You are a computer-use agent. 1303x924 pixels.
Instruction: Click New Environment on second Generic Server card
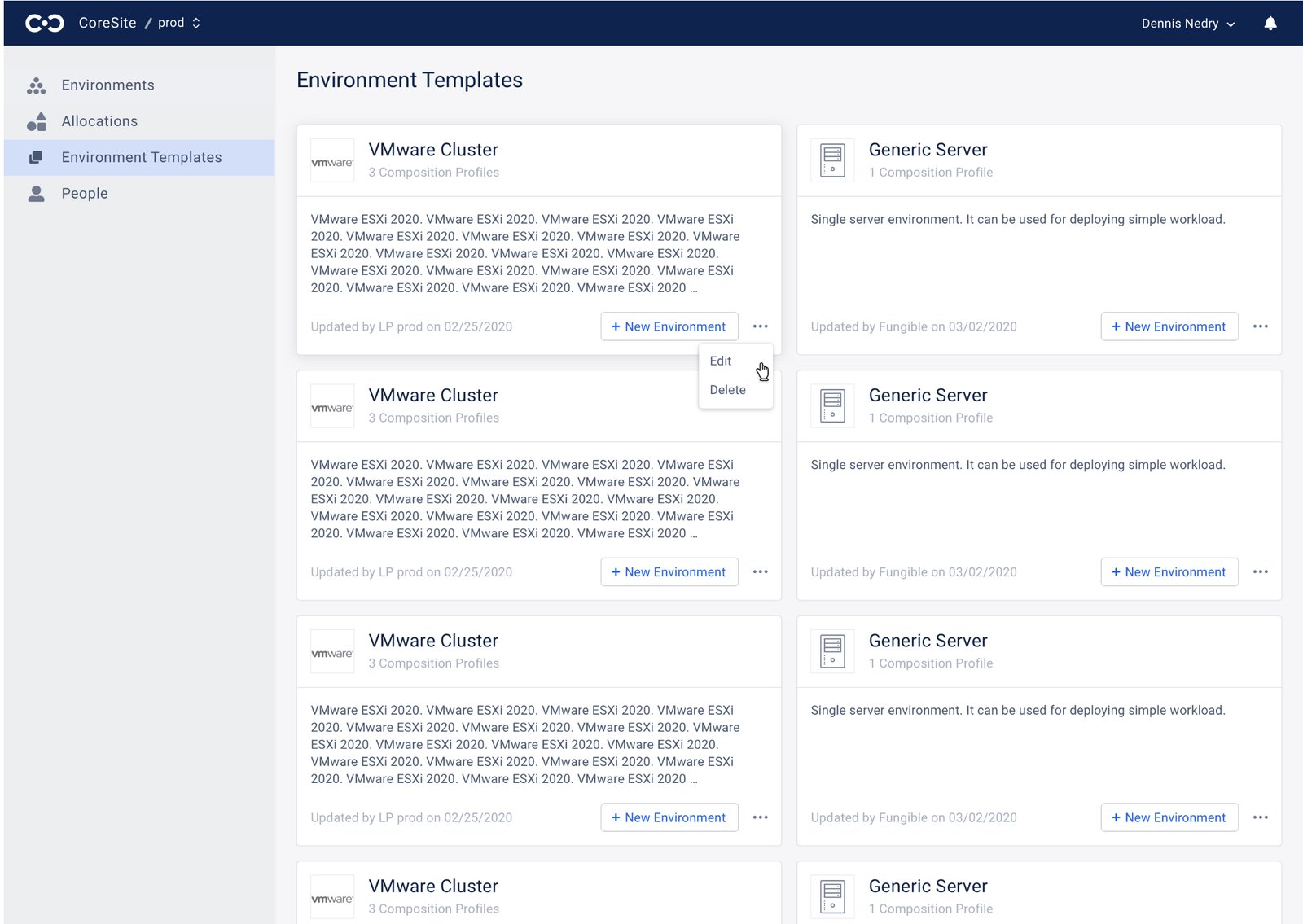tap(1169, 572)
